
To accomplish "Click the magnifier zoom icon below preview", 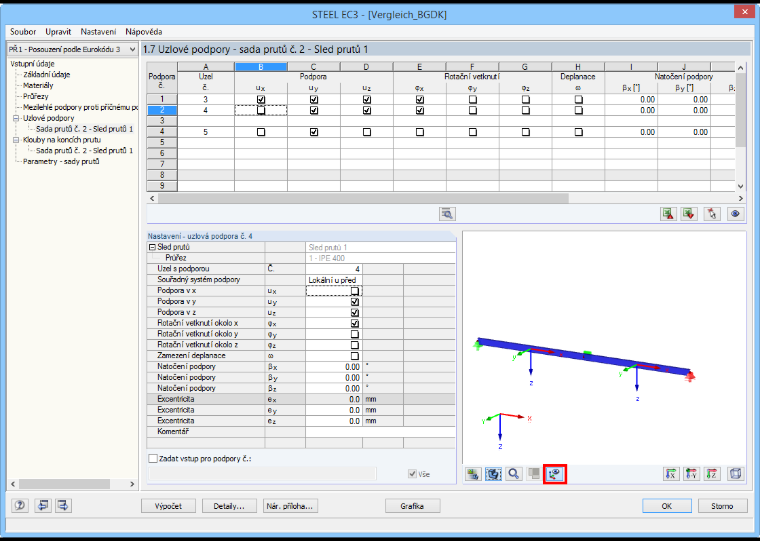I will click(x=514, y=474).
